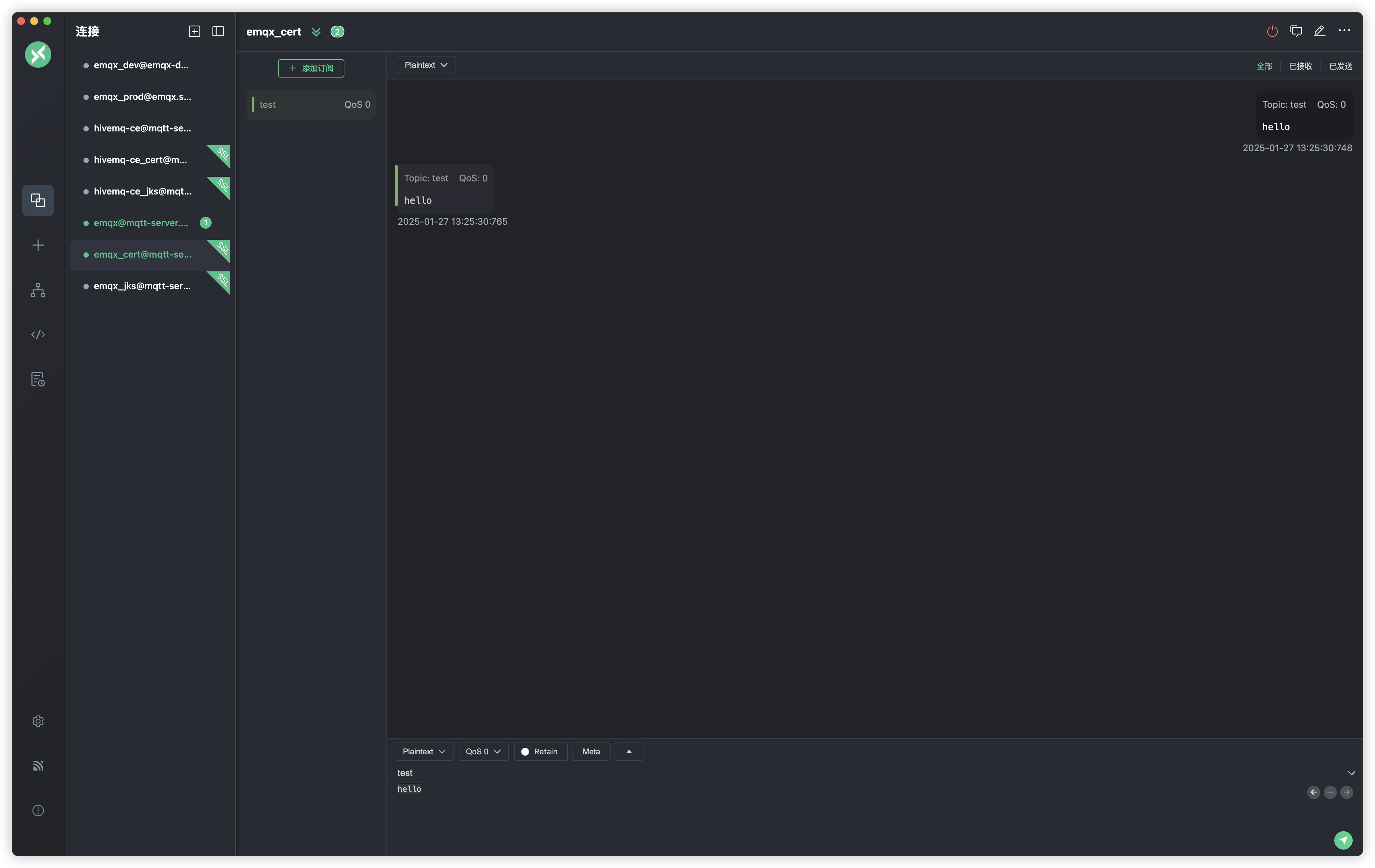The image size is (1375, 868).
Task: Open the Meta button
Action: pyautogui.click(x=591, y=752)
